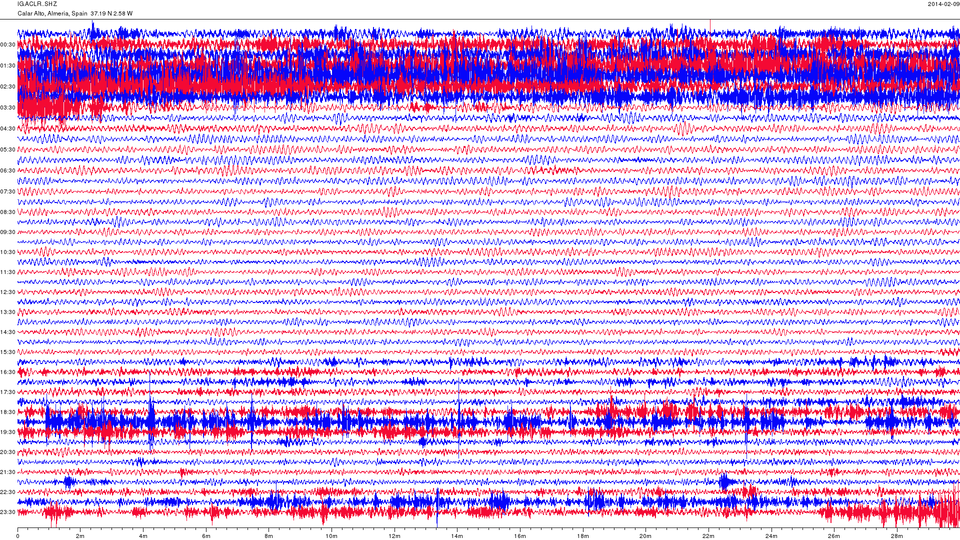Click the 01:30 time label
This screenshot has width=960, height=540.
pos(8,66)
